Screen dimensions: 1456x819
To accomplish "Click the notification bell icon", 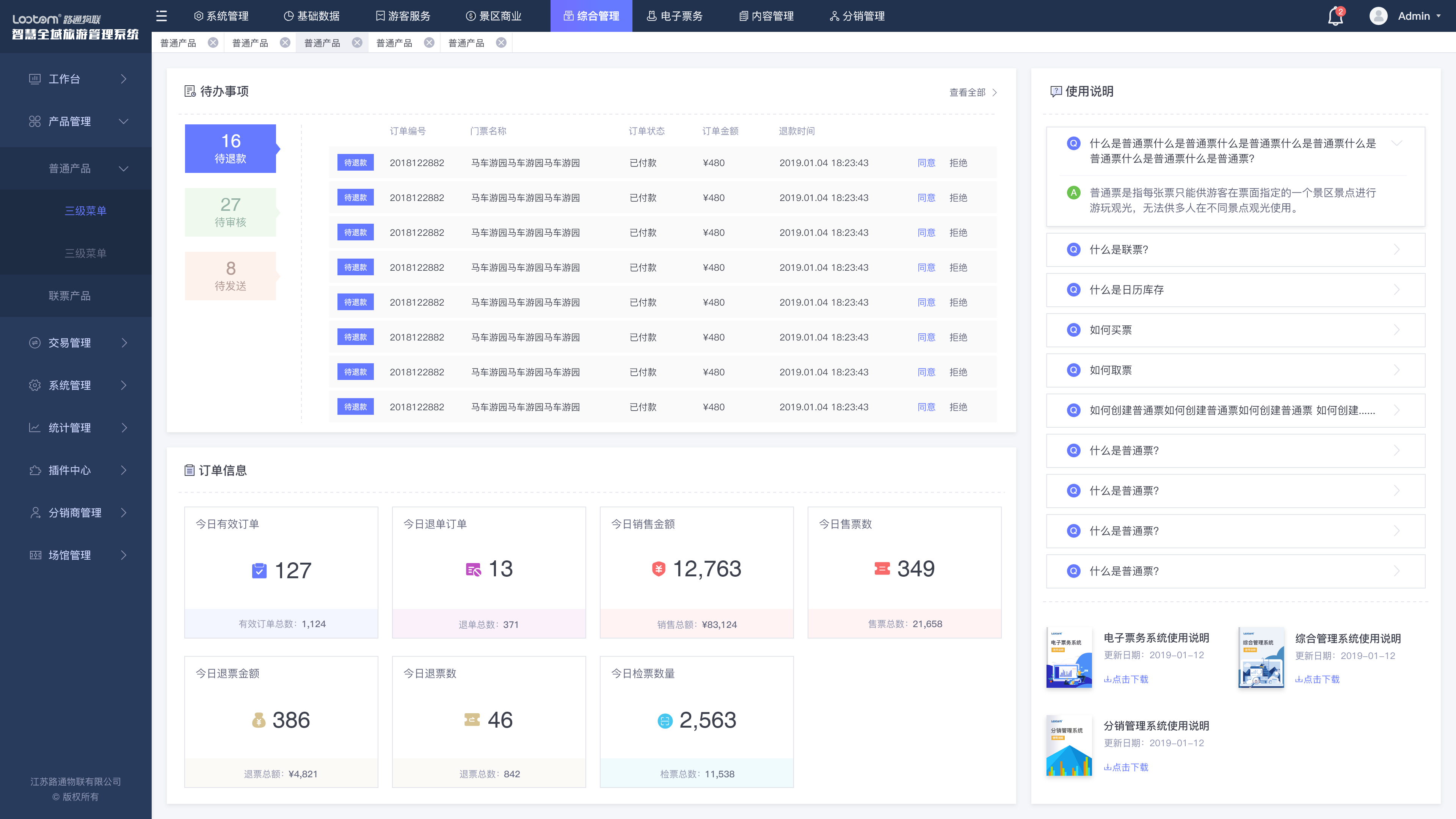I will tap(1335, 16).
